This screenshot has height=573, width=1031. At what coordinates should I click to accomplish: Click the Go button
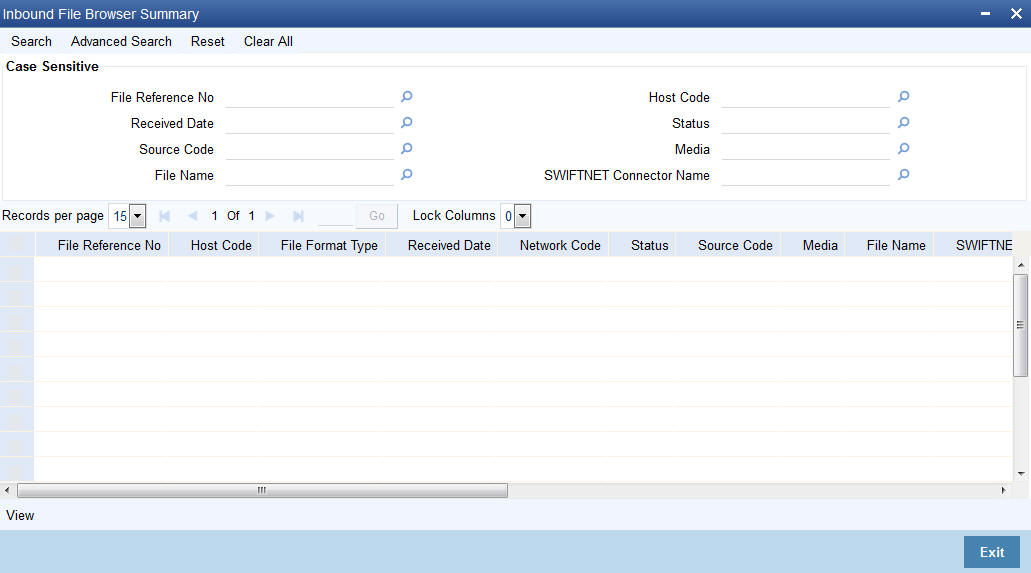tap(377, 216)
